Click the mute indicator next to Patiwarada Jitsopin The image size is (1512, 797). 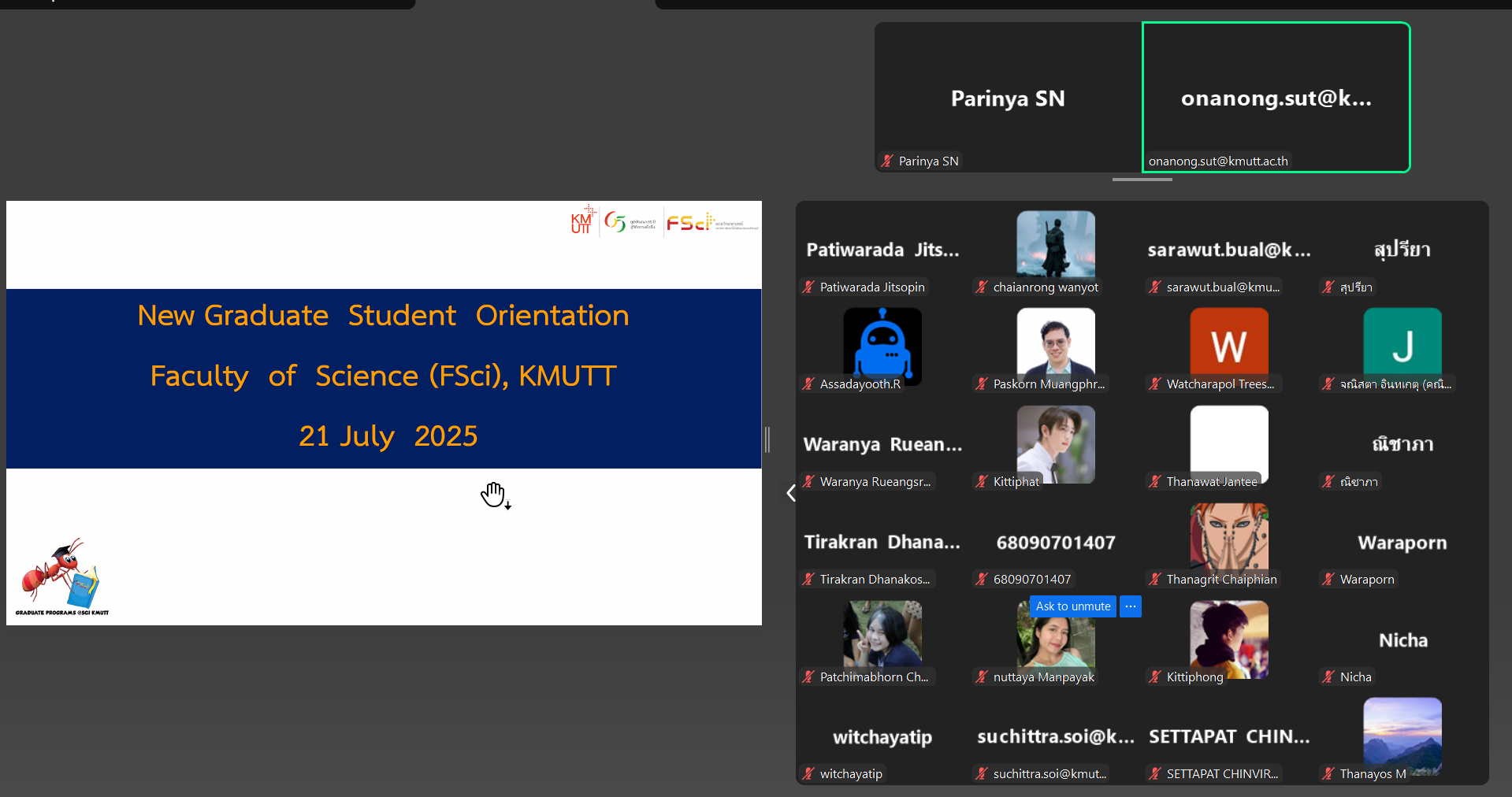coord(808,287)
